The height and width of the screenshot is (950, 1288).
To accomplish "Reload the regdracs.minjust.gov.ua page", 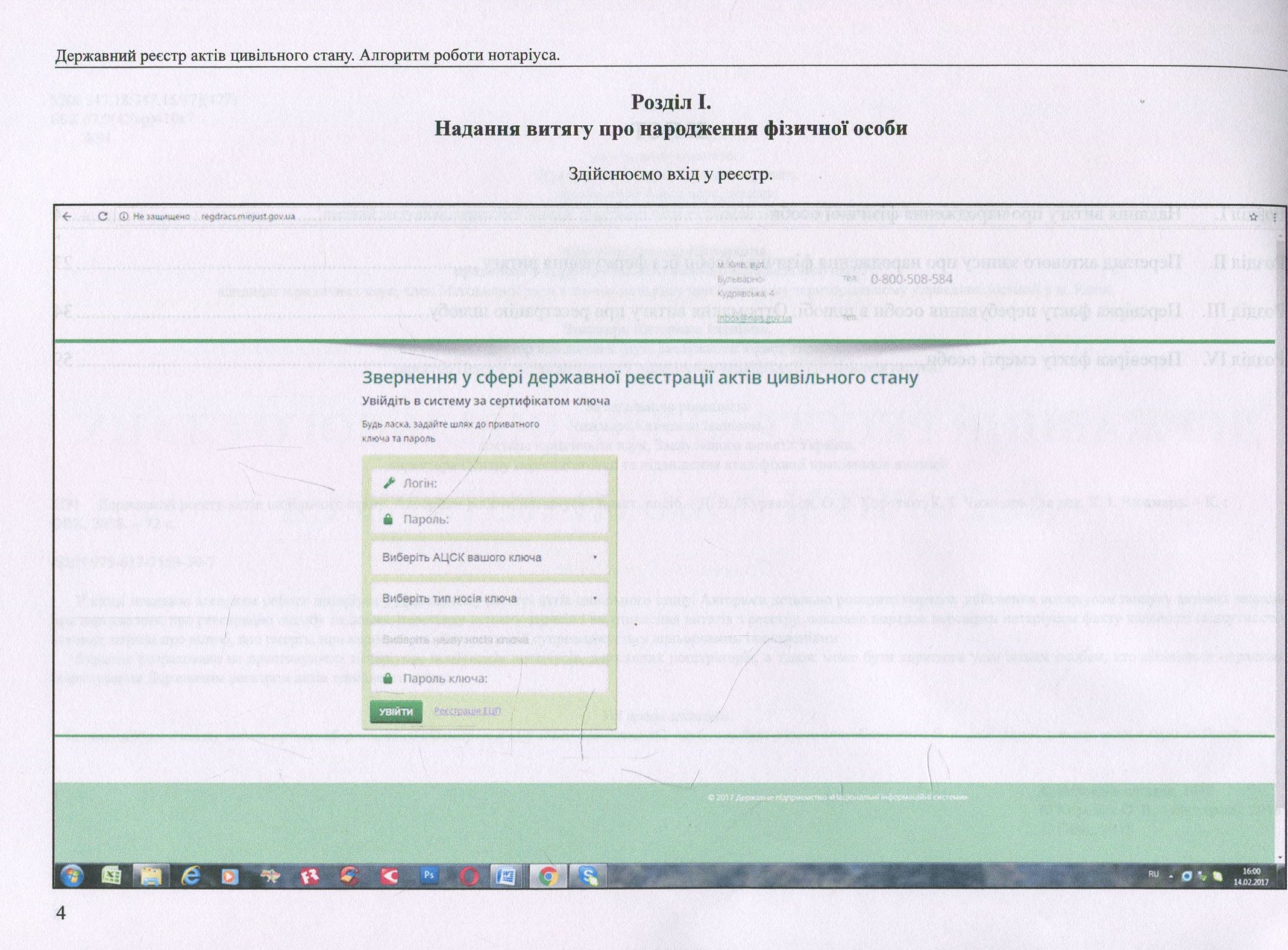I will point(102,216).
